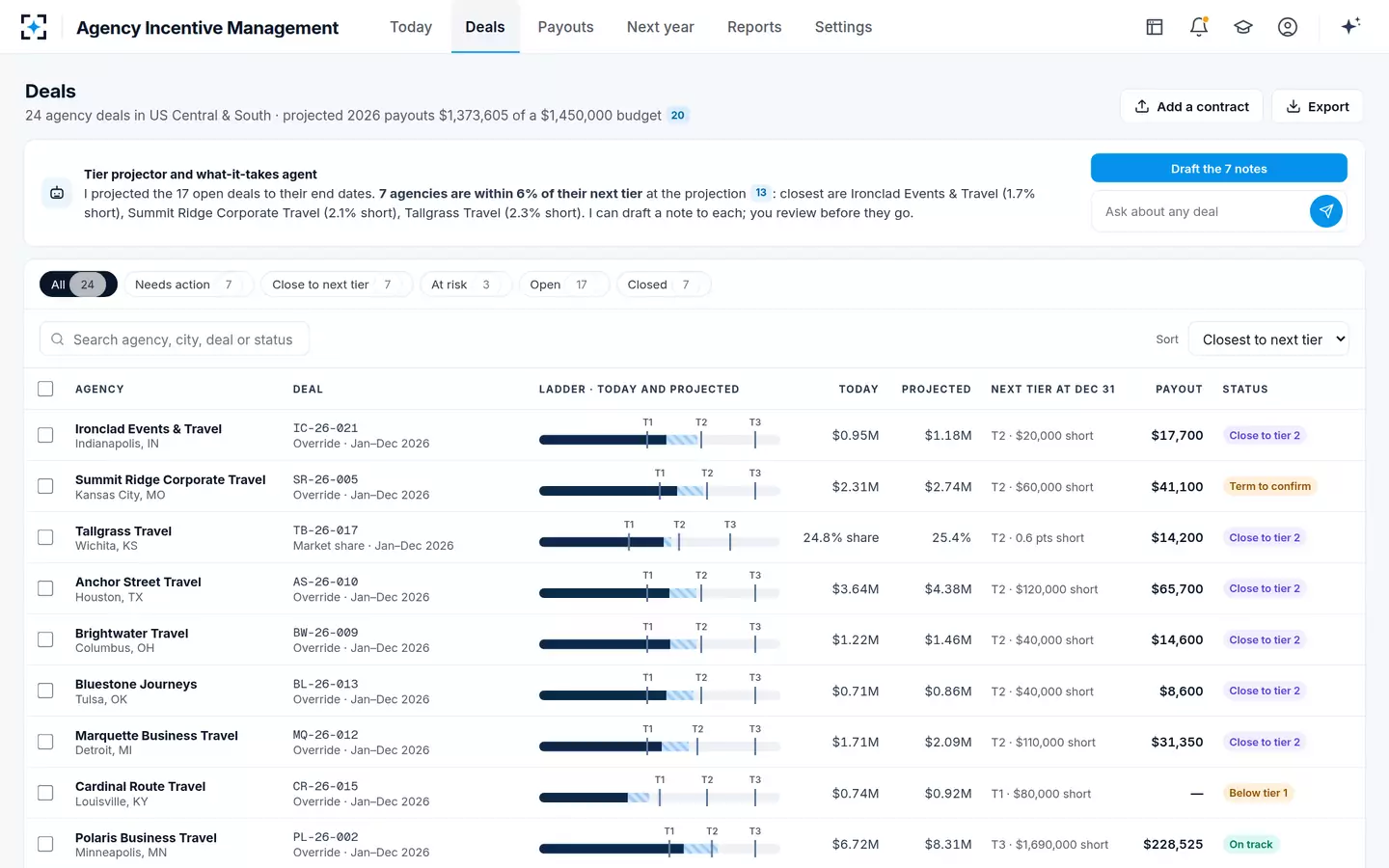Click the Ask about any deal input
The image size is (1389, 868).
[x=1201, y=211]
